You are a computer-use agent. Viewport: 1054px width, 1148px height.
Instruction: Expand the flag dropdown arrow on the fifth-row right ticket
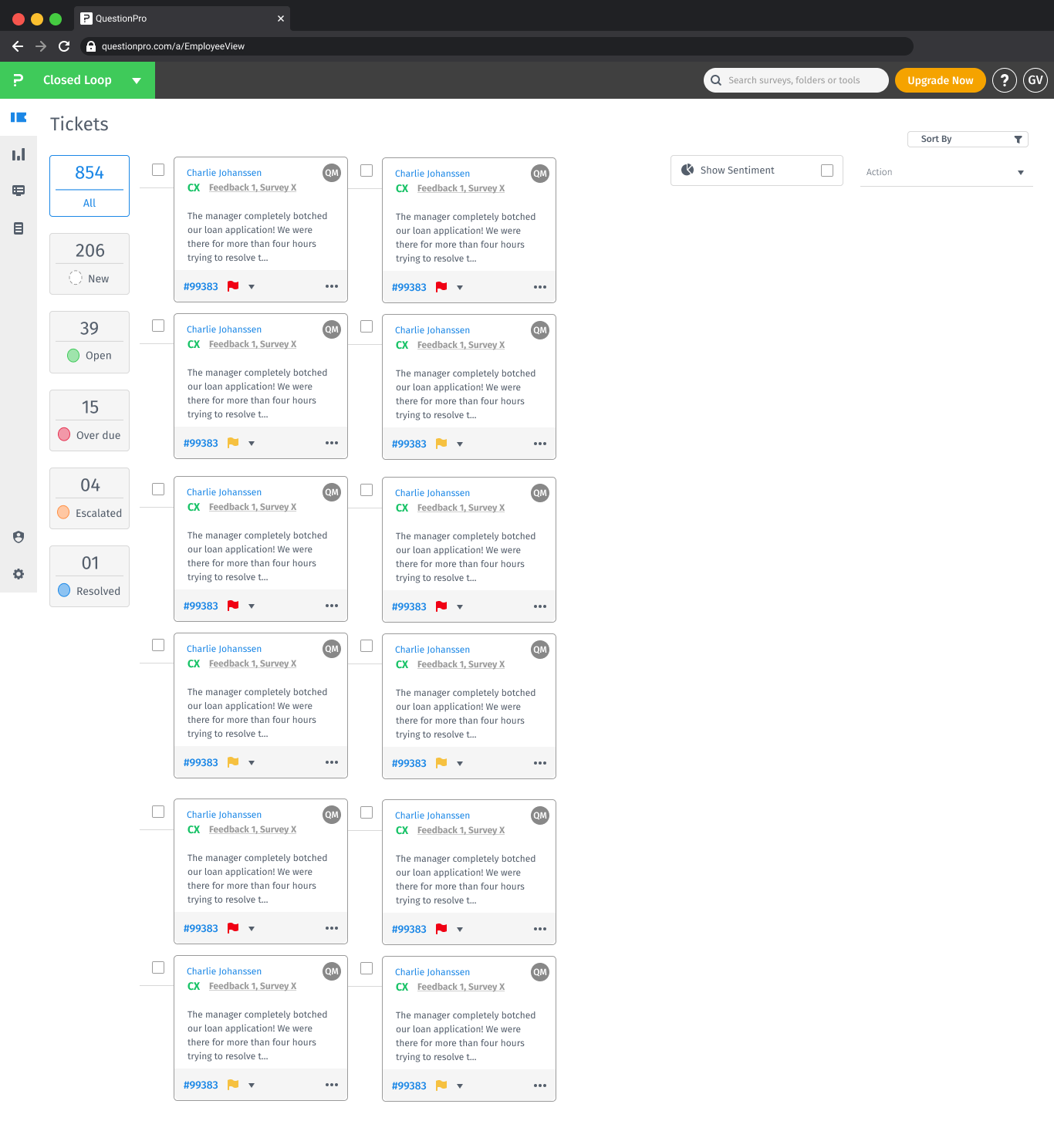point(460,930)
